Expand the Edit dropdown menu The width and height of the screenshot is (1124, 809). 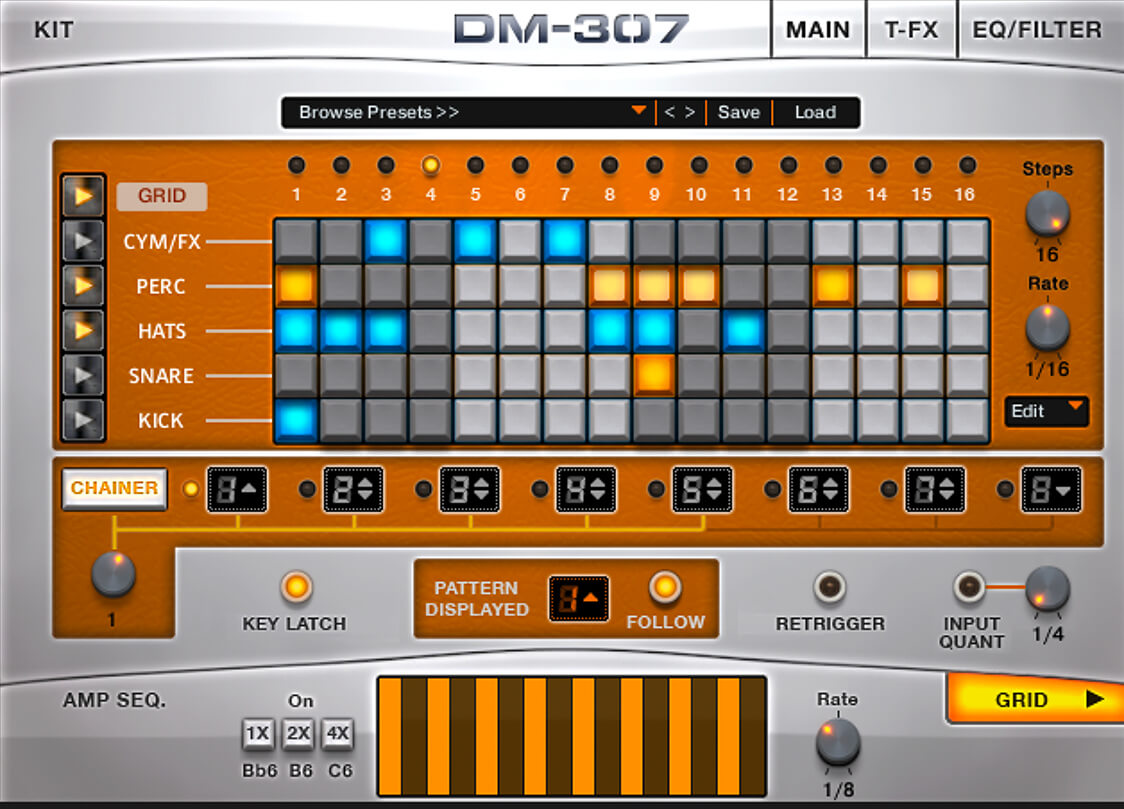pyautogui.click(x=1046, y=411)
